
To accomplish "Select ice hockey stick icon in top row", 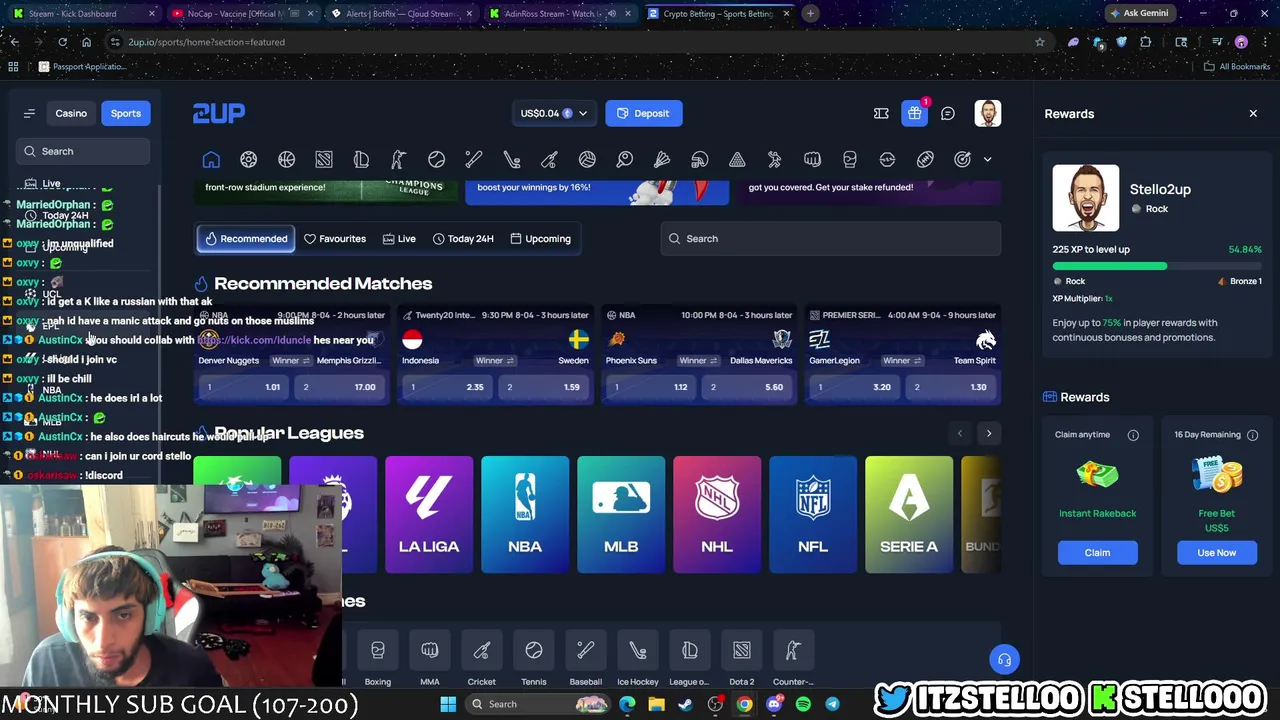I will pos(511,160).
